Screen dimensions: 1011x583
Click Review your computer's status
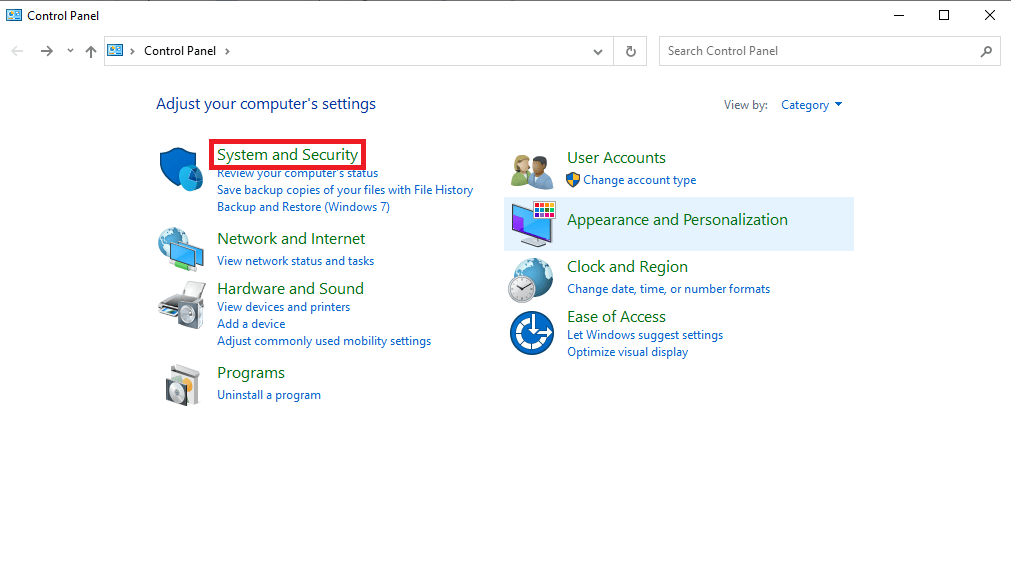pos(297,173)
